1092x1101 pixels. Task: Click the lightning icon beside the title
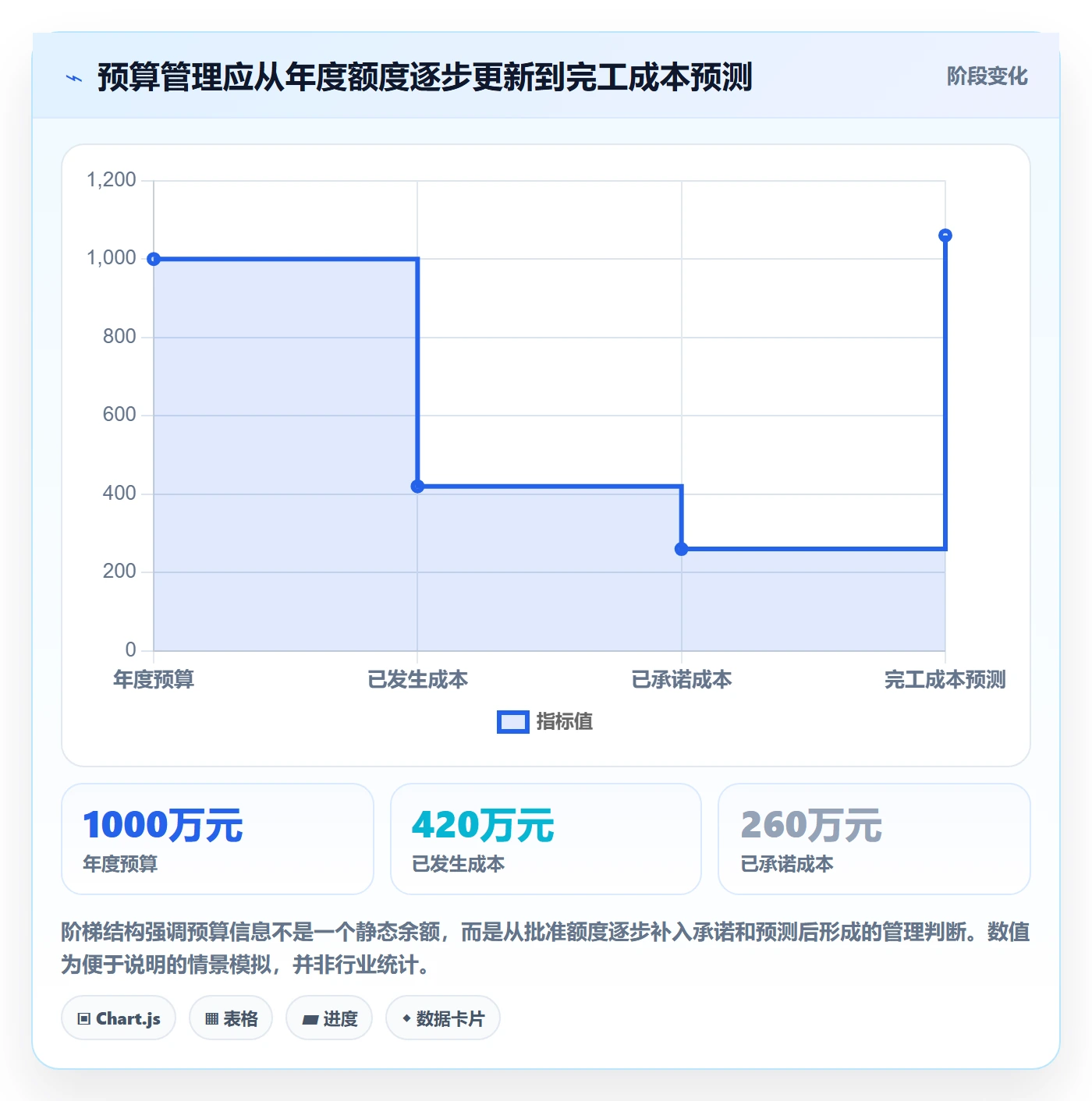click(x=74, y=78)
